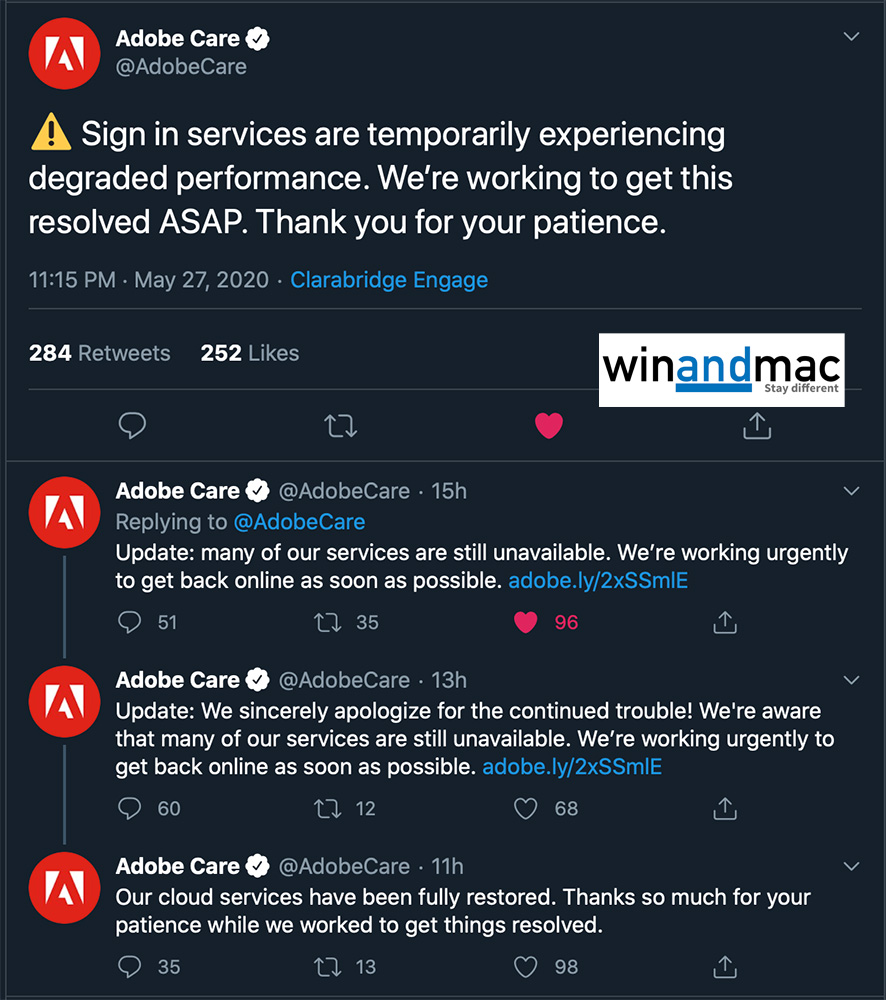Share the 'cloud services restored' tweet
Screen dimensions: 886x1000
tap(725, 967)
